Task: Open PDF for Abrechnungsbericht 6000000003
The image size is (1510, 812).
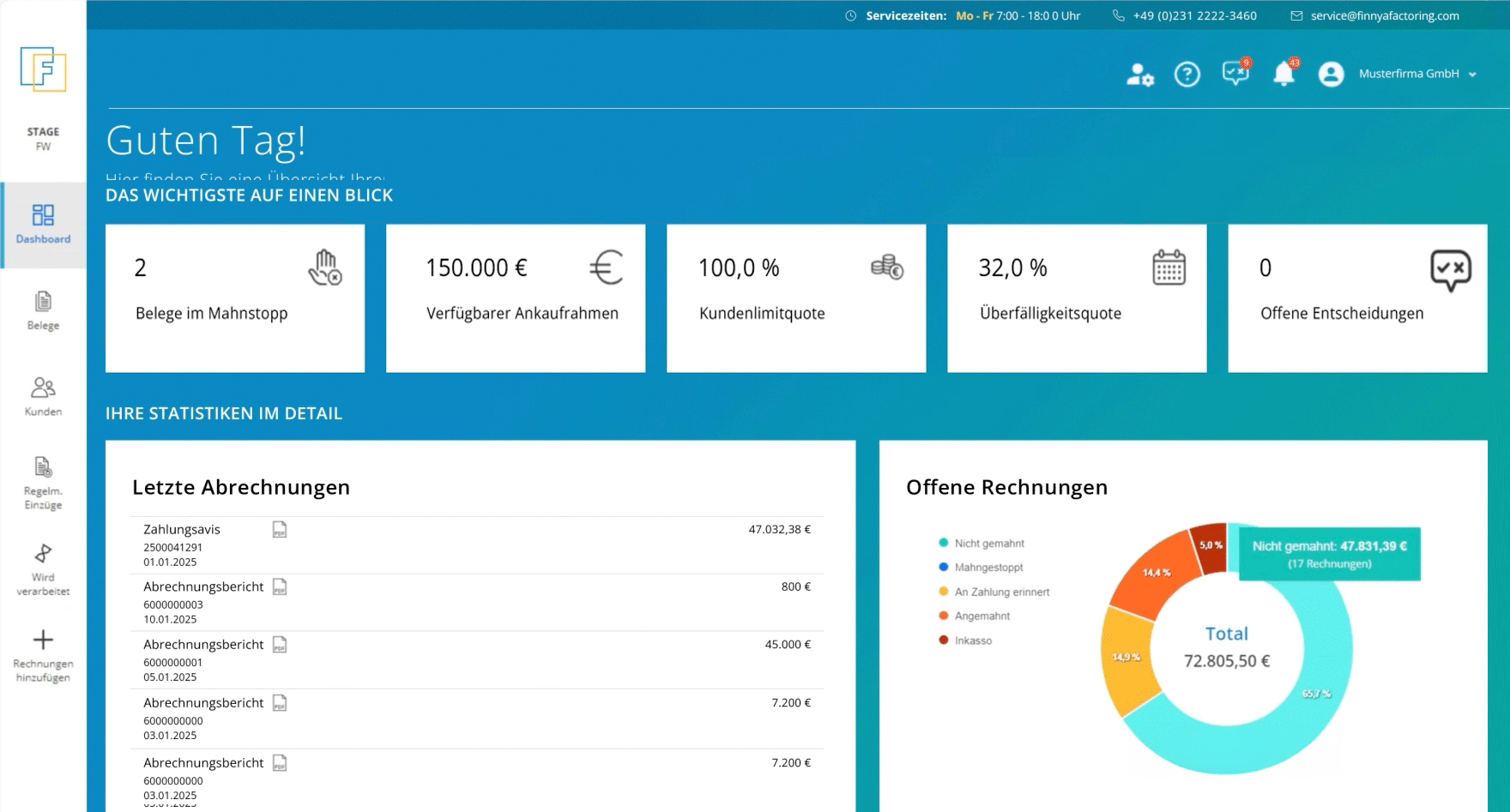Action: 280,587
